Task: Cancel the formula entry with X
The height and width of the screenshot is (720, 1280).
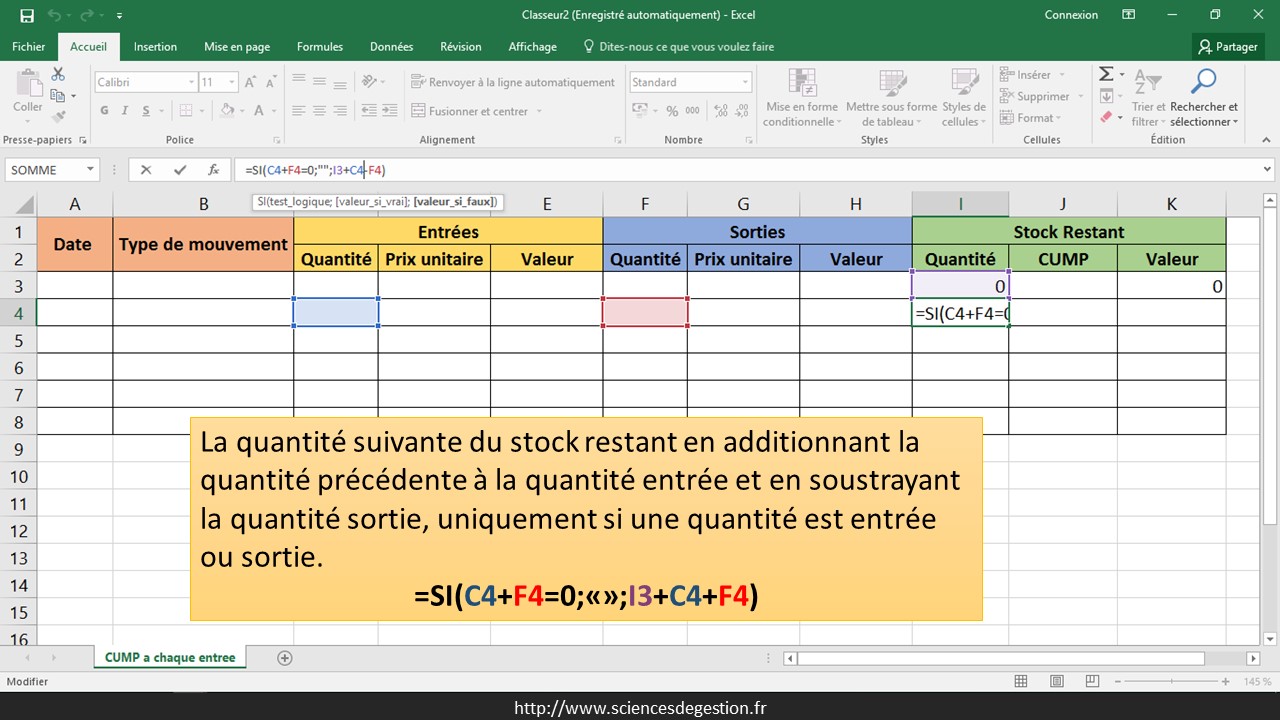Action: [x=146, y=170]
